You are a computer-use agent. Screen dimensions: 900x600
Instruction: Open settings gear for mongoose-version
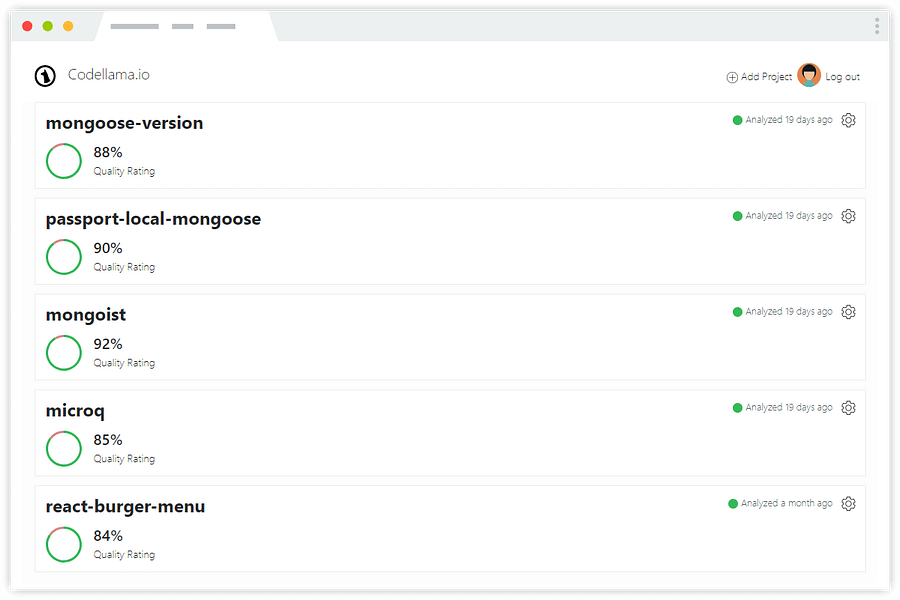pos(848,120)
